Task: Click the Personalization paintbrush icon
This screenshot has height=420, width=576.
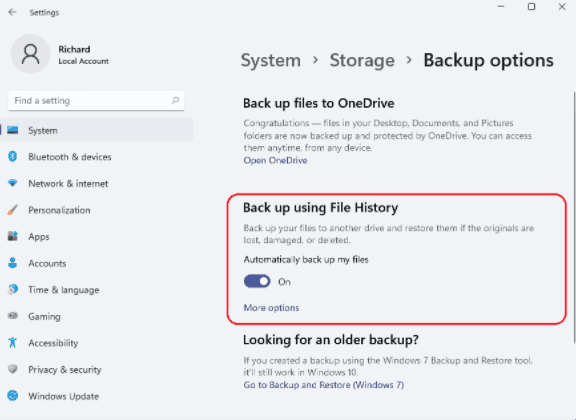Action: coord(12,210)
